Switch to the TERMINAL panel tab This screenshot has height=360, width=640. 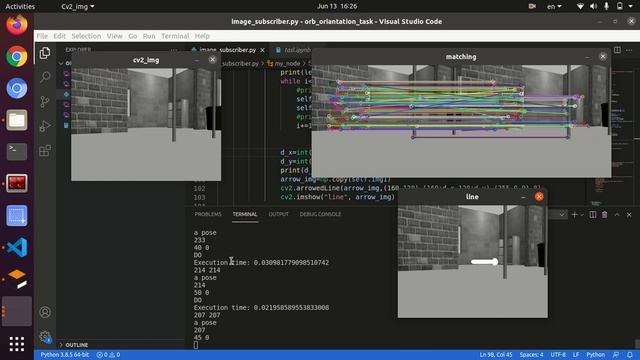245,214
